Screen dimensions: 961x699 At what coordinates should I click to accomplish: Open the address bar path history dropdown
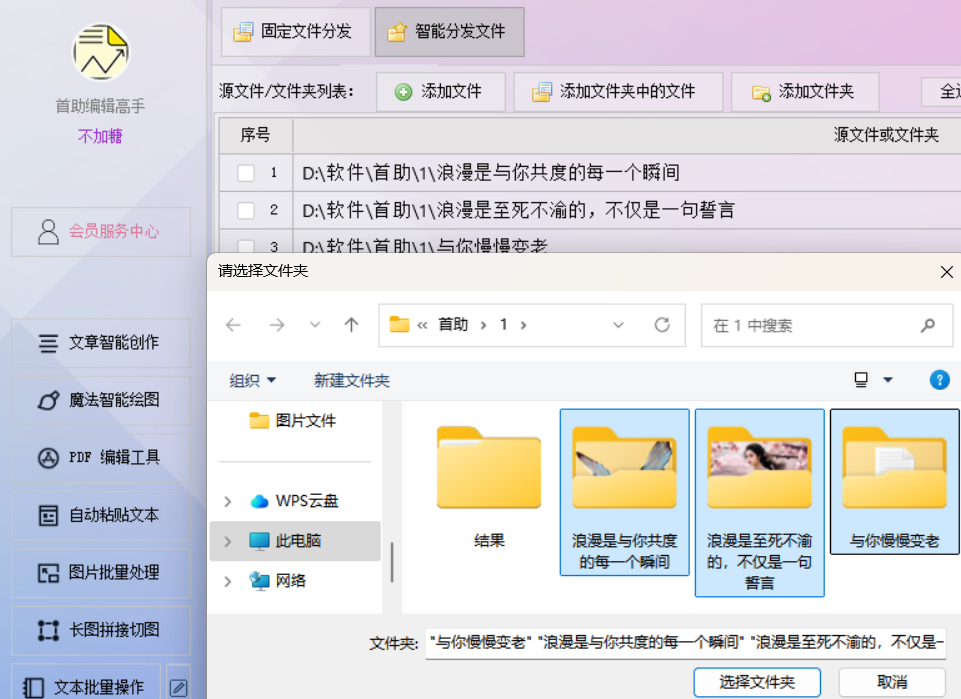618,325
